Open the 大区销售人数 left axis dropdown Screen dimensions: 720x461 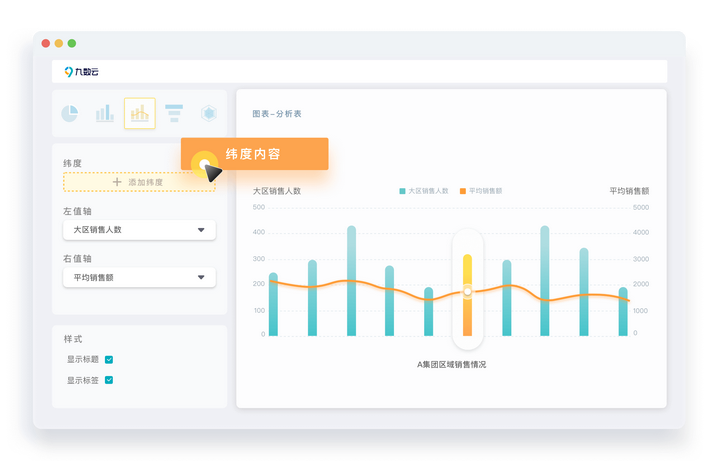pos(140,230)
